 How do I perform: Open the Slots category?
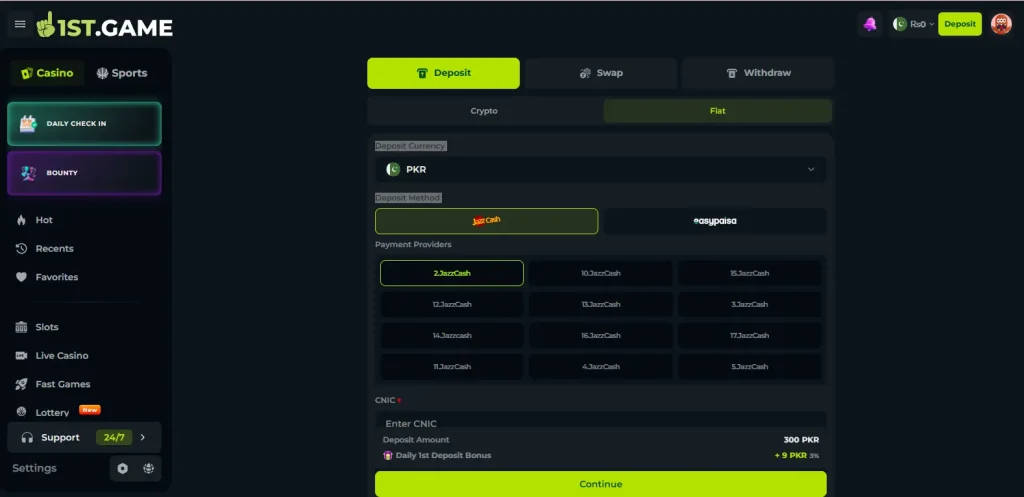(47, 327)
